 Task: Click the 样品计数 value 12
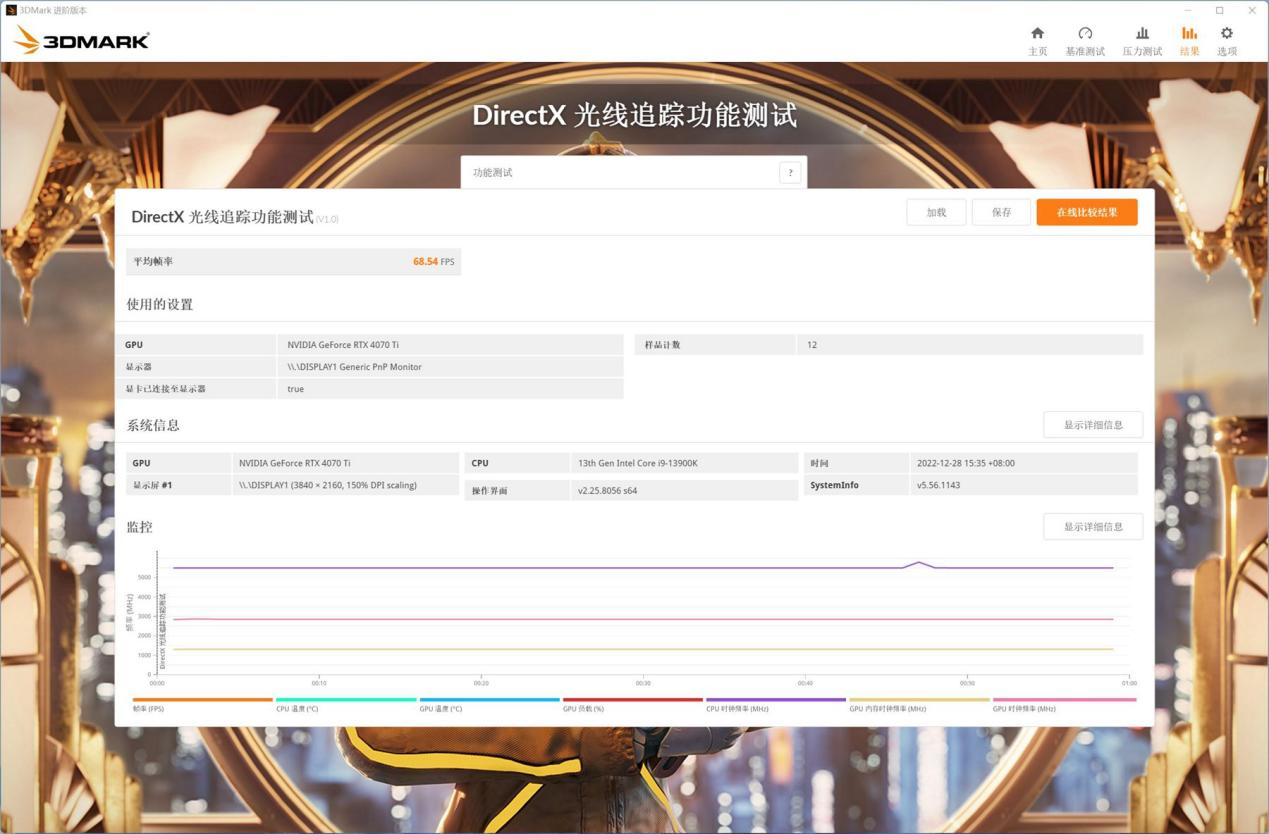[x=812, y=345]
